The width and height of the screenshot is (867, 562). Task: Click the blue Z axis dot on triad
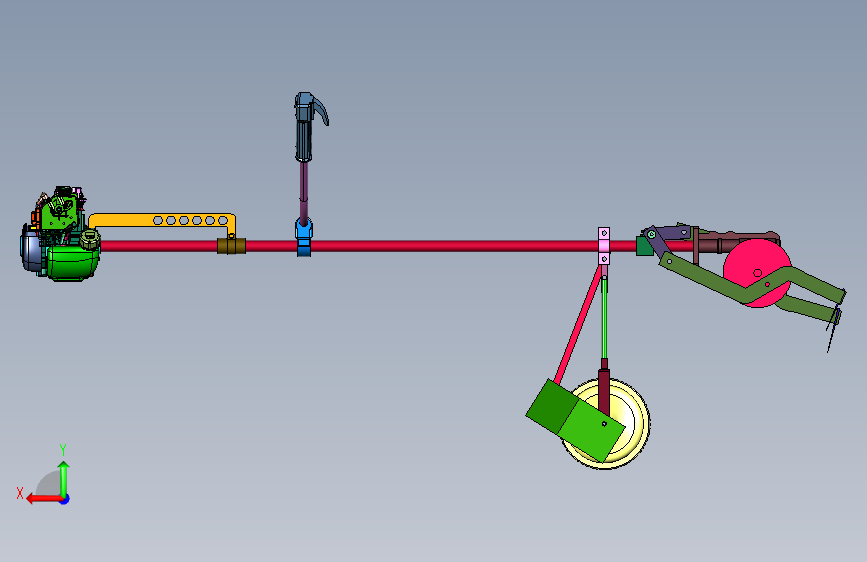(x=65, y=499)
